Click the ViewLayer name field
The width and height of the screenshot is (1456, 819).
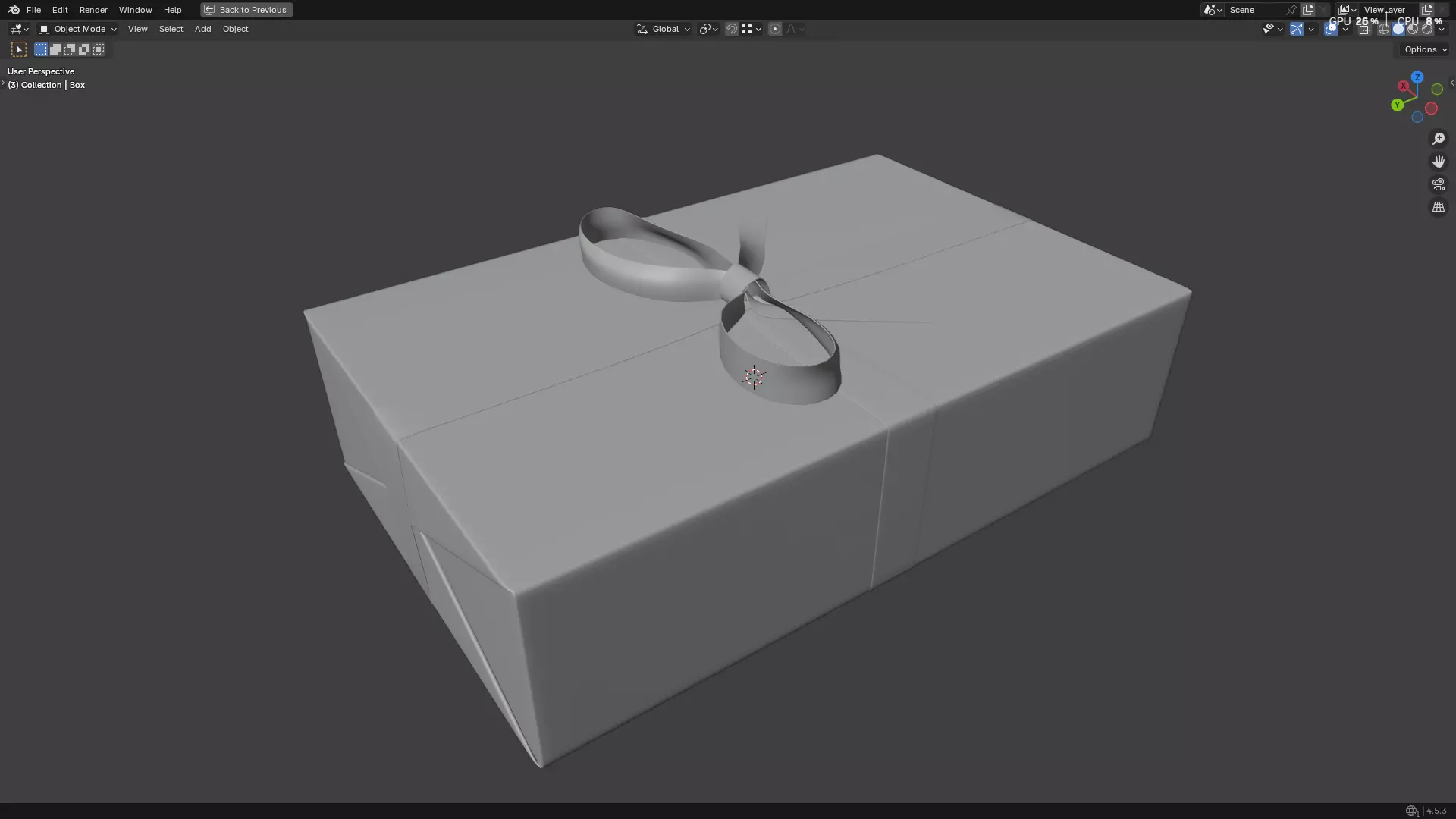click(x=1388, y=10)
